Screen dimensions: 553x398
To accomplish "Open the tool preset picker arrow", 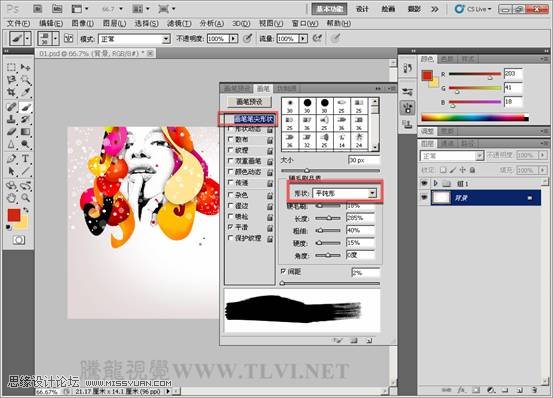I will click(x=27, y=38).
